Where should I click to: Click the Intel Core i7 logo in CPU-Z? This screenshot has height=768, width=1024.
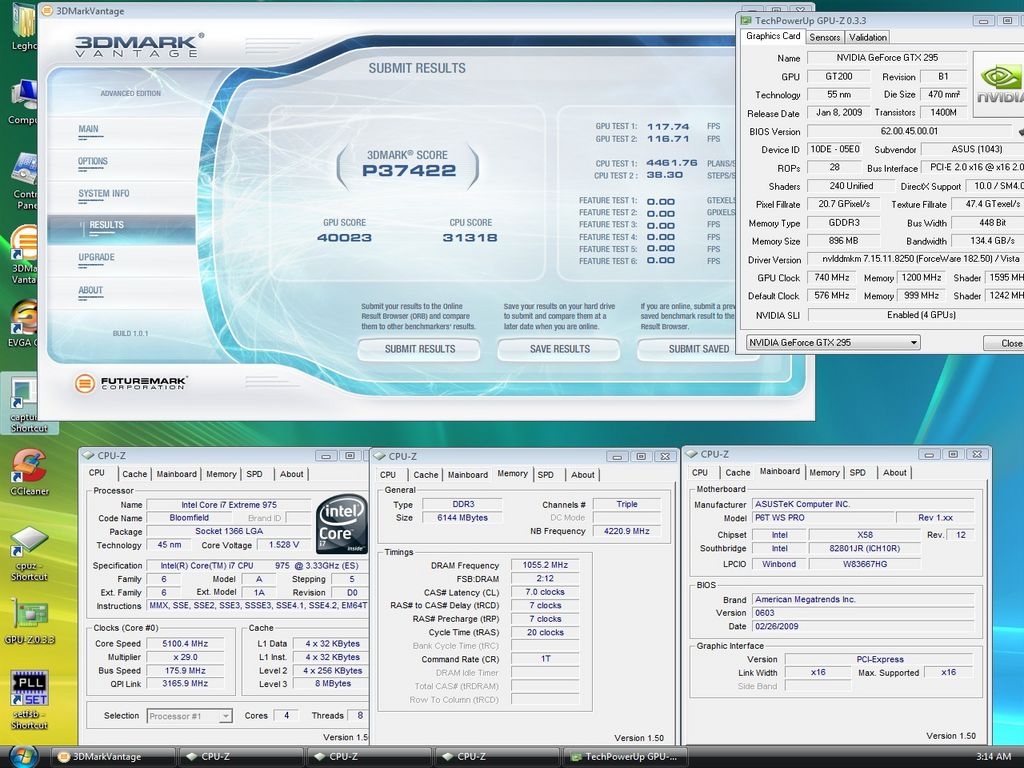click(342, 524)
